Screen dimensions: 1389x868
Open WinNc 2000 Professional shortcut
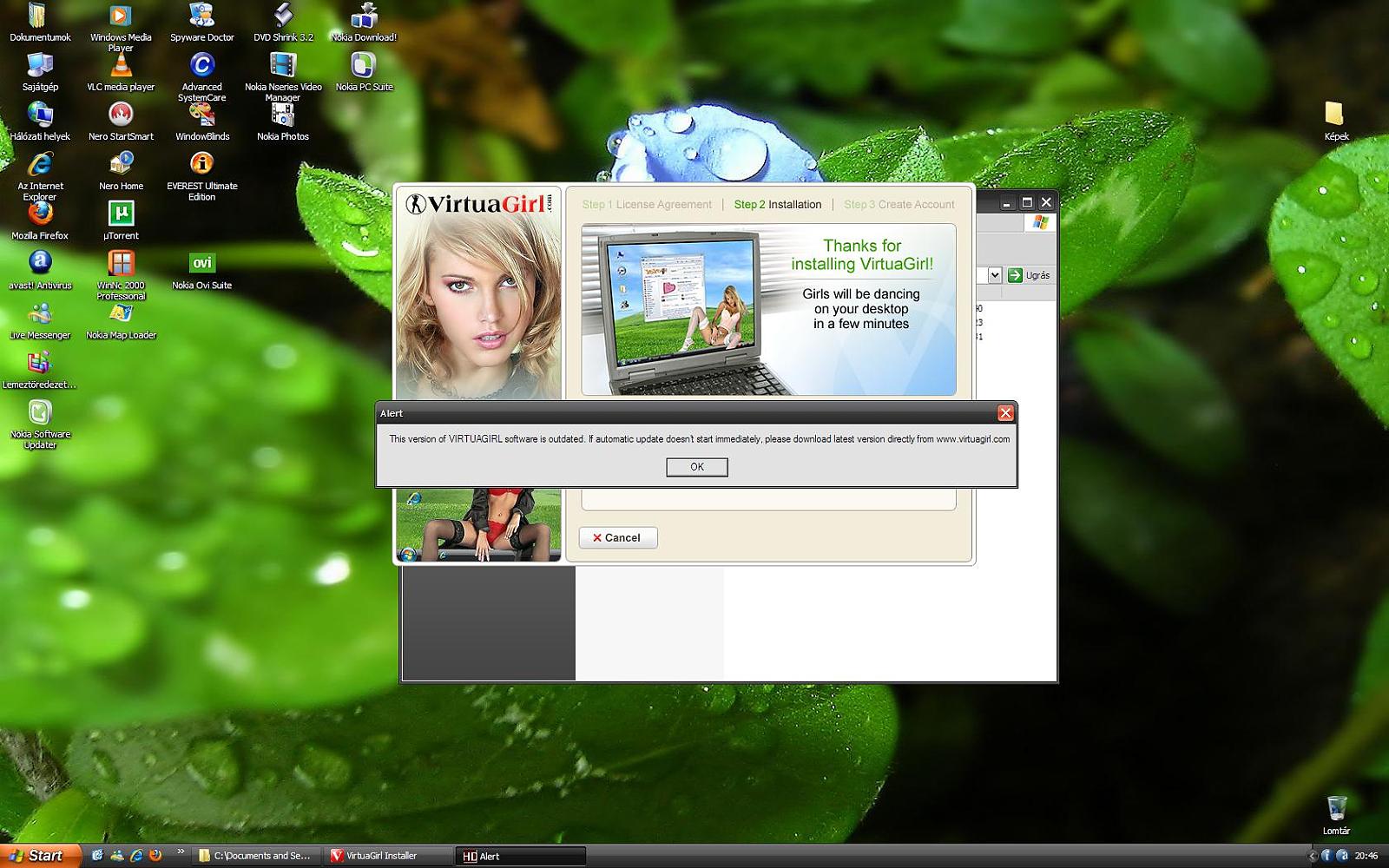(x=121, y=275)
